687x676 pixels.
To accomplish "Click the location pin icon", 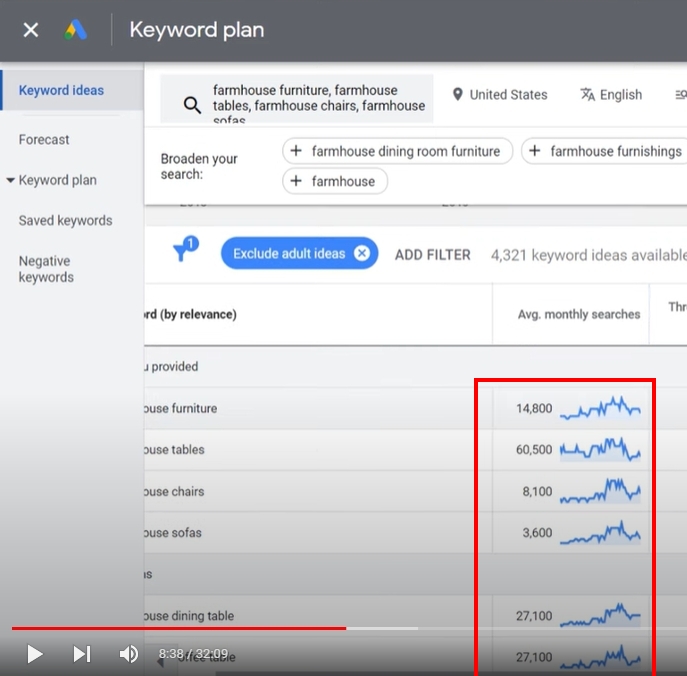I will [457, 94].
